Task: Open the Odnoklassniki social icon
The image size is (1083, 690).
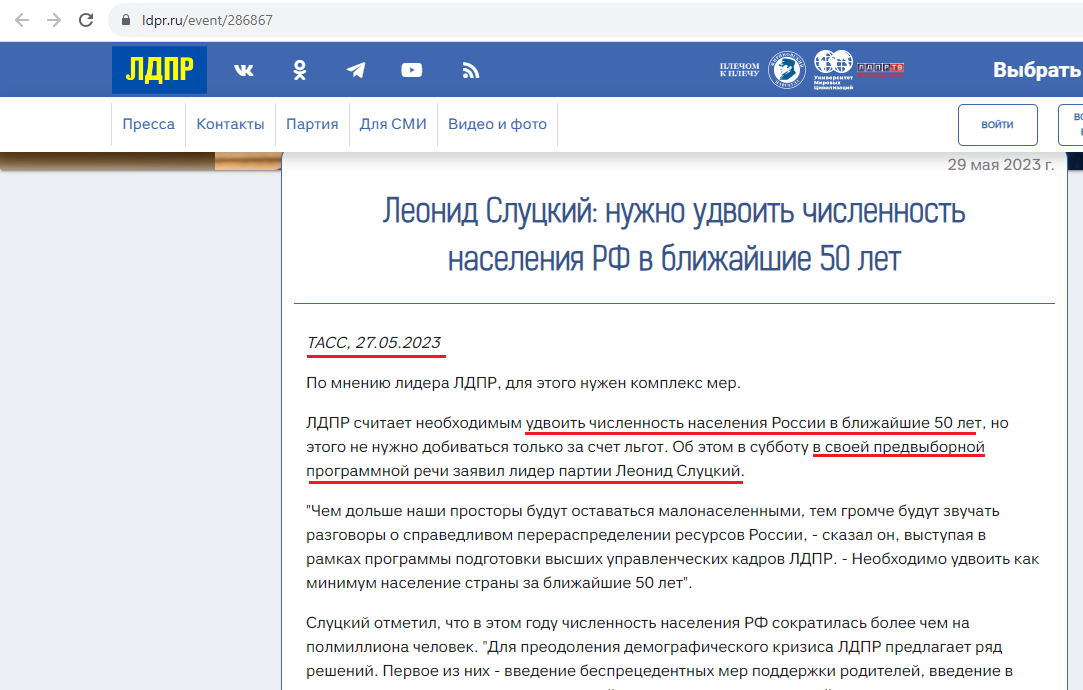Action: pyautogui.click(x=300, y=70)
